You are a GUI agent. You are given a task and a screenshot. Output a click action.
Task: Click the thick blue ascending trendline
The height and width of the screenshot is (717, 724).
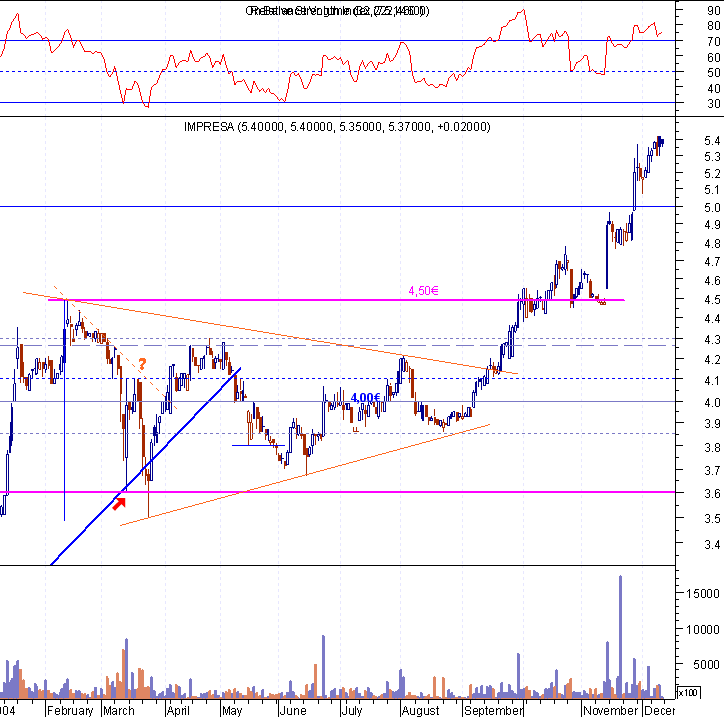tap(145, 466)
